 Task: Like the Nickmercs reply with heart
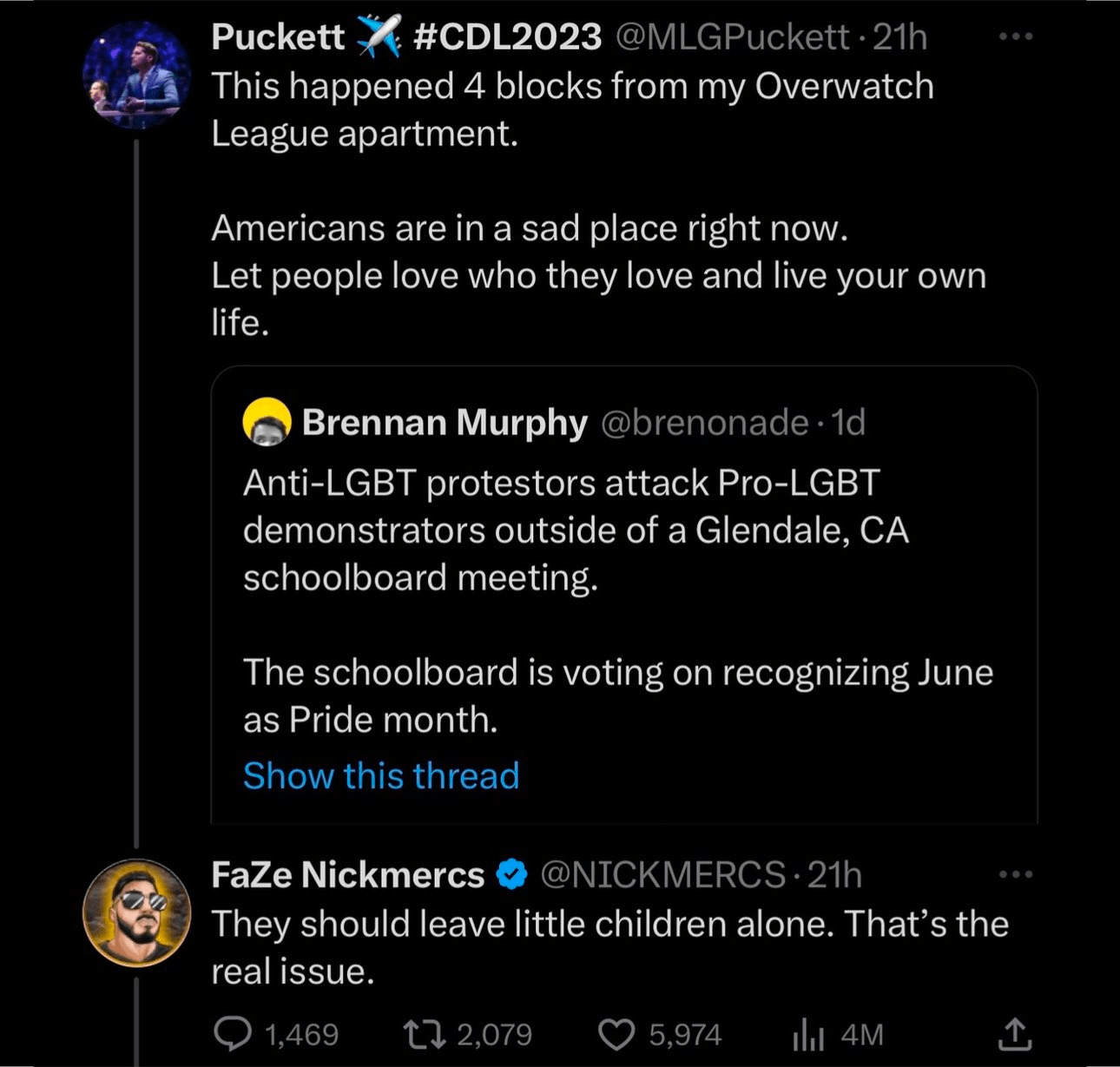[616, 1034]
